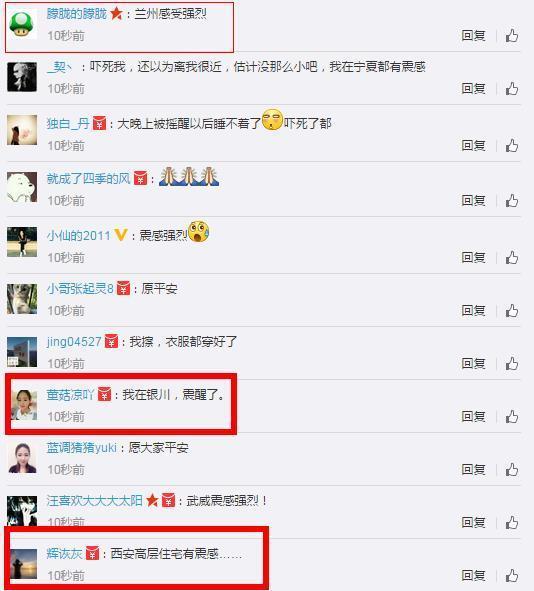Open the red envelope icon beside 就成了四季的风
Image resolution: width=534 pixels, height=591 pixels.
(x=141, y=178)
